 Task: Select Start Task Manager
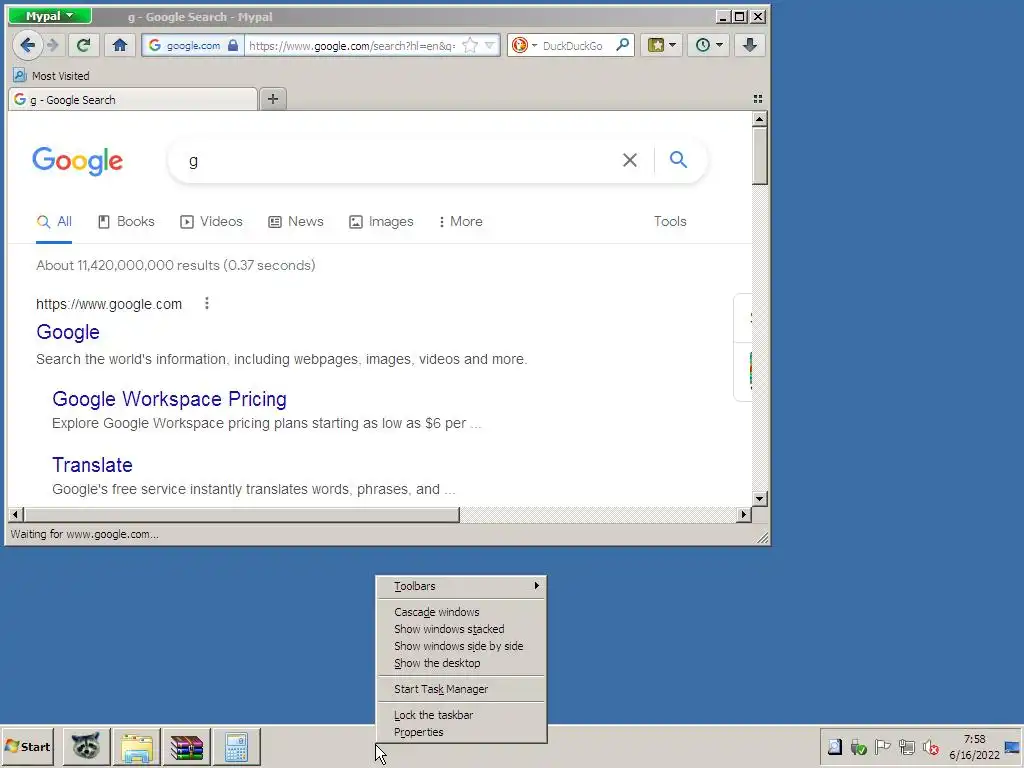pyautogui.click(x=461, y=689)
